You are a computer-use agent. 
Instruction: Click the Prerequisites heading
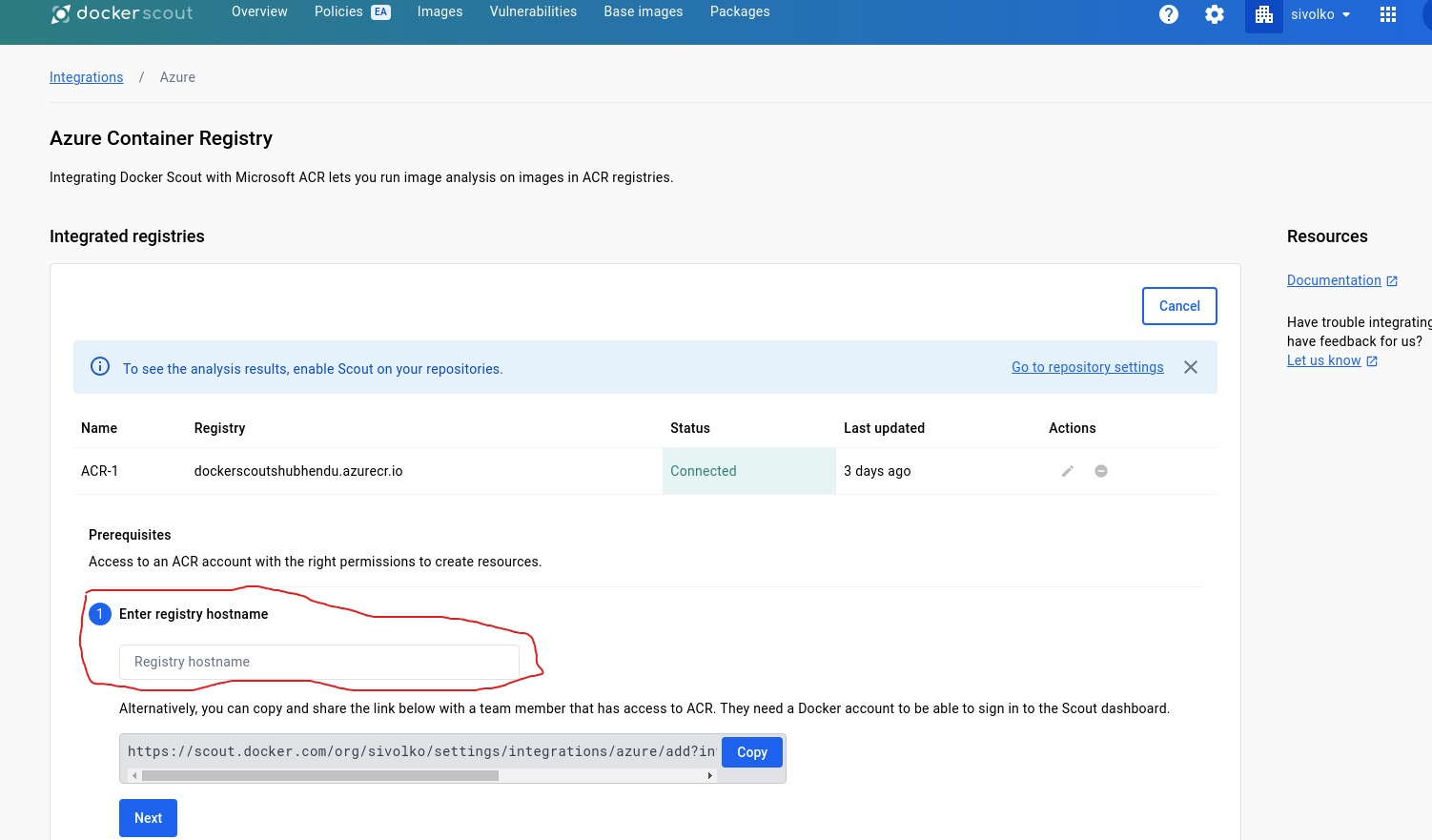(x=130, y=535)
